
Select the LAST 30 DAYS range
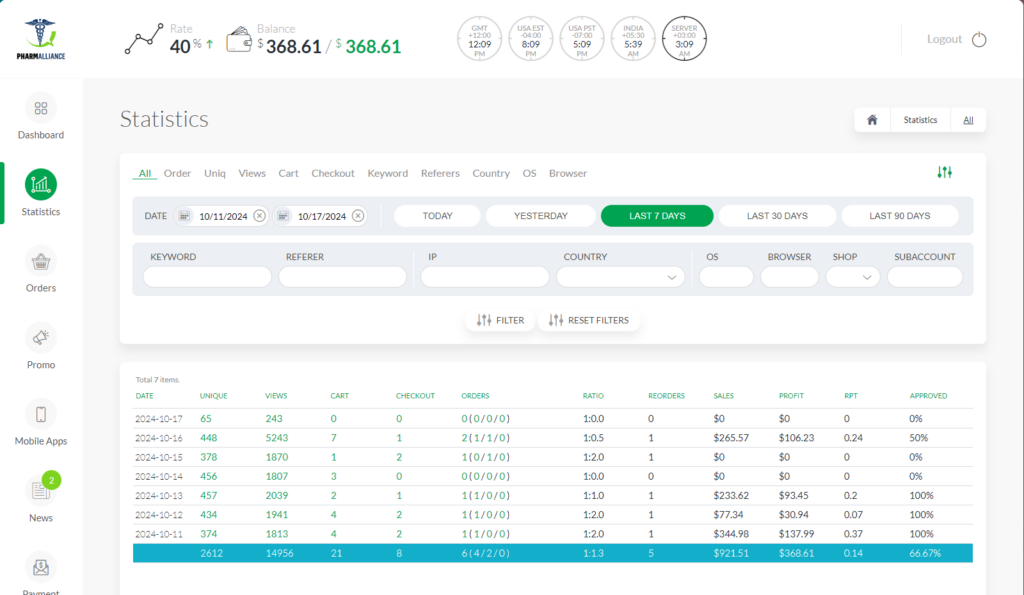click(777, 216)
